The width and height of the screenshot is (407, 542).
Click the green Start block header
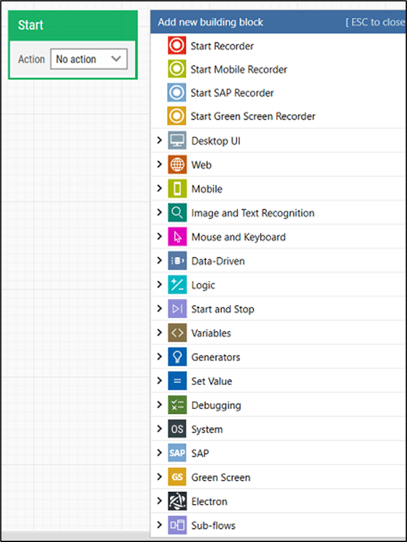[73, 26]
